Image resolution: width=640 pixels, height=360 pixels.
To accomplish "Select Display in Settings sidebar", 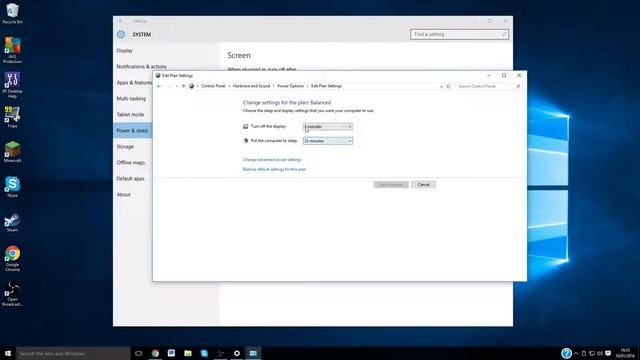I will [124, 51].
